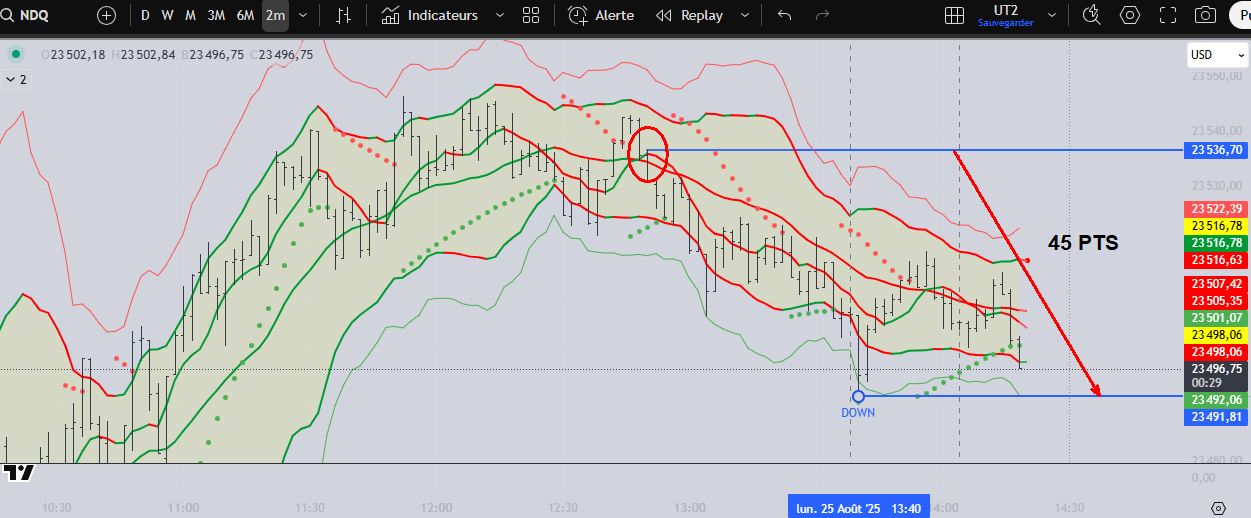Switch to the 6M timeframe
This screenshot has width=1251, height=518.
[245, 15]
